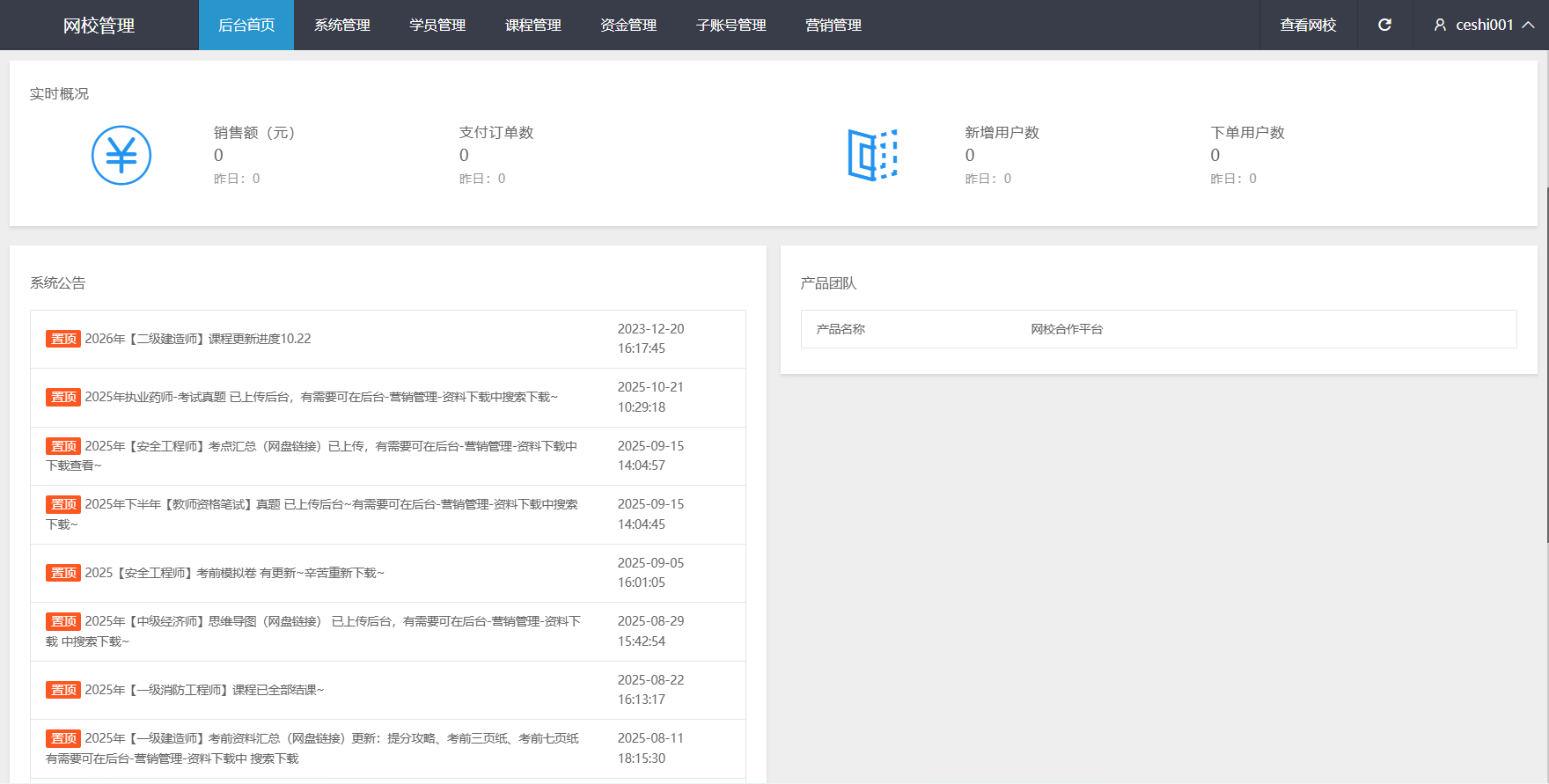Open the 资金管理 menu
This screenshot has height=784, width=1549.
[628, 25]
